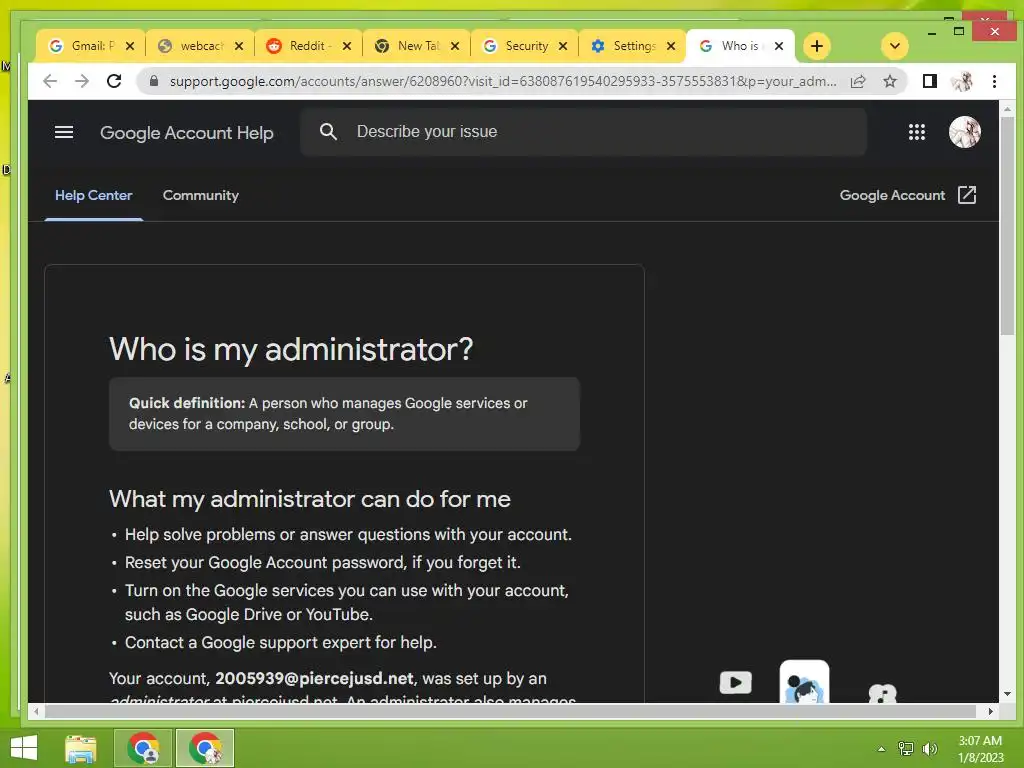Open Chrome profile avatar in toolbar
Image resolution: width=1024 pixels, height=768 pixels.
961,81
